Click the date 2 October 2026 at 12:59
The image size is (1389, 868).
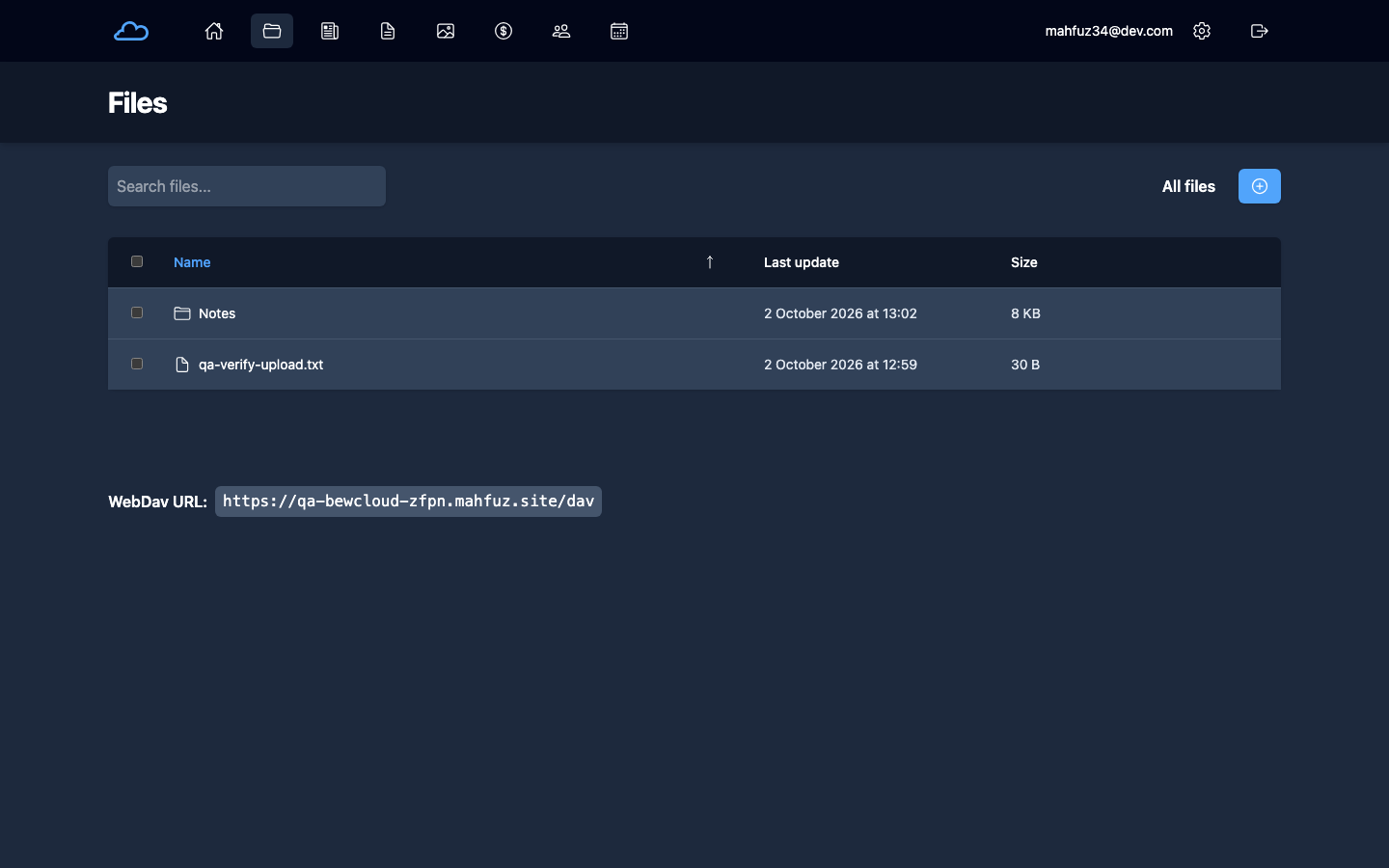(x=840, y=365)
